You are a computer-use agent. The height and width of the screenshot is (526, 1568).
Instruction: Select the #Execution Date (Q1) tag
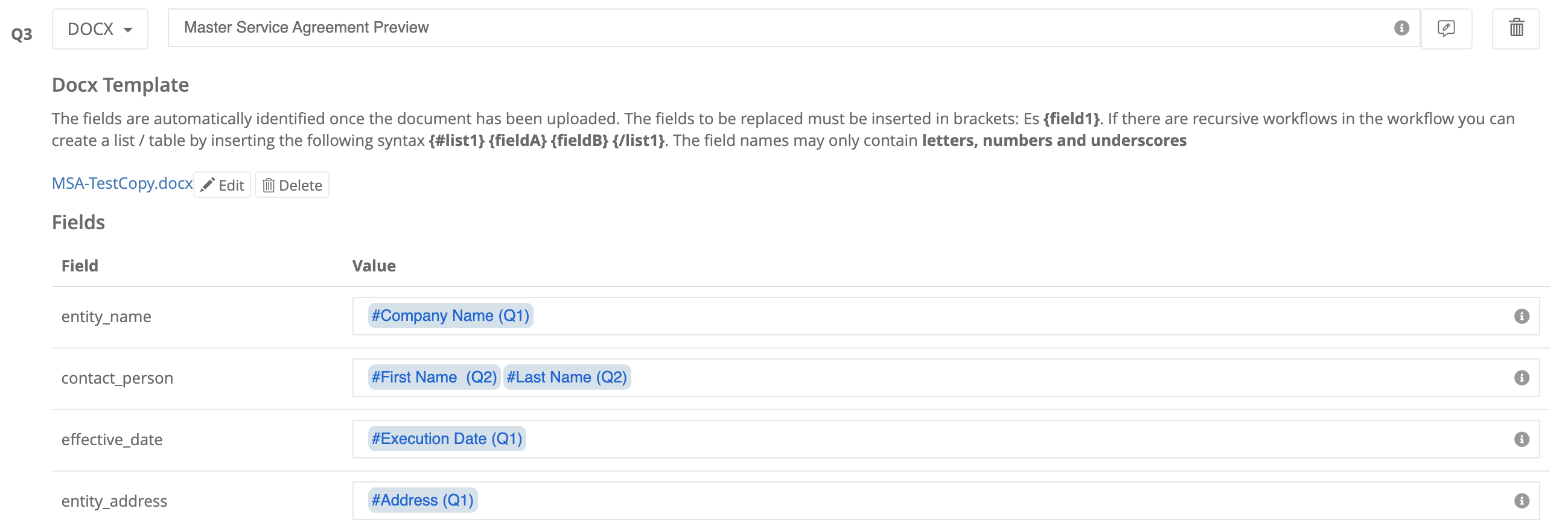447,439
